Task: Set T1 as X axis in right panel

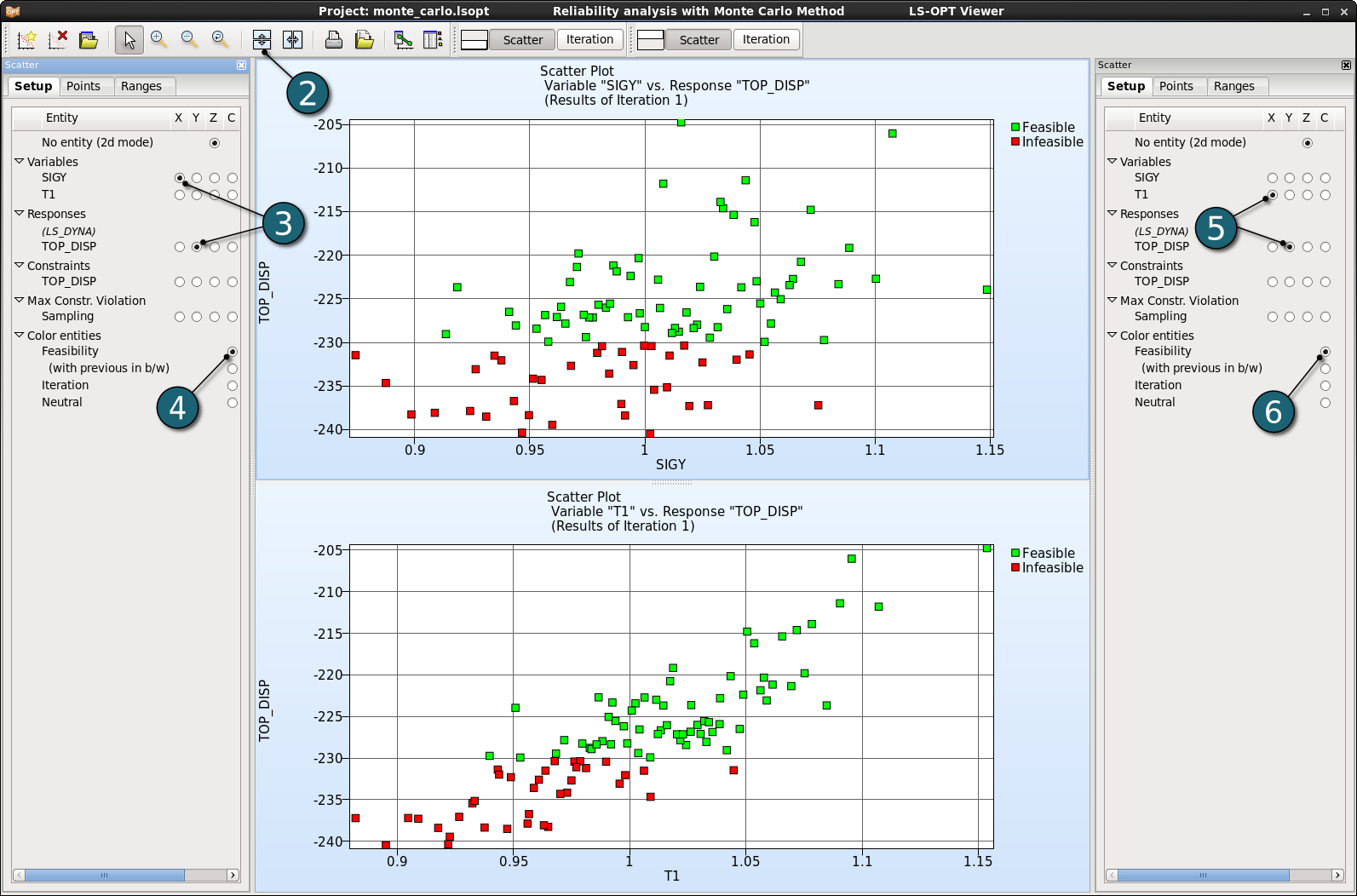Action: point(1273,195)
